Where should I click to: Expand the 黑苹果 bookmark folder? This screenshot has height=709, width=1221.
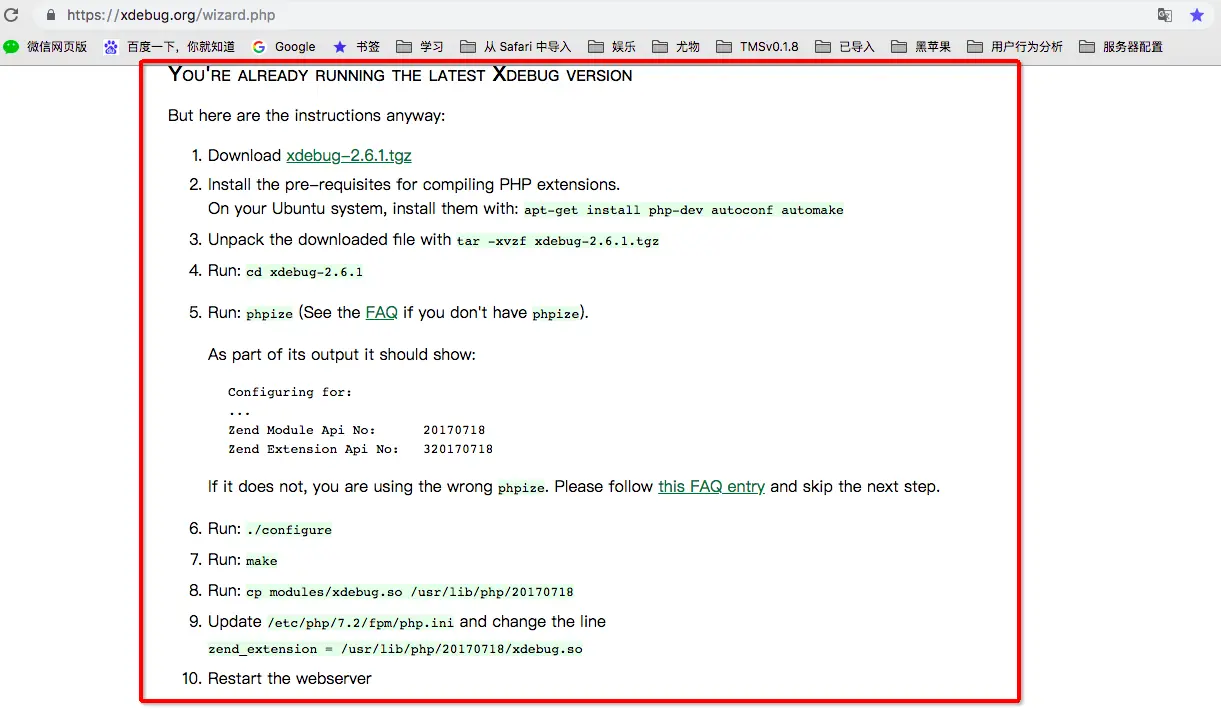point(921,46)
